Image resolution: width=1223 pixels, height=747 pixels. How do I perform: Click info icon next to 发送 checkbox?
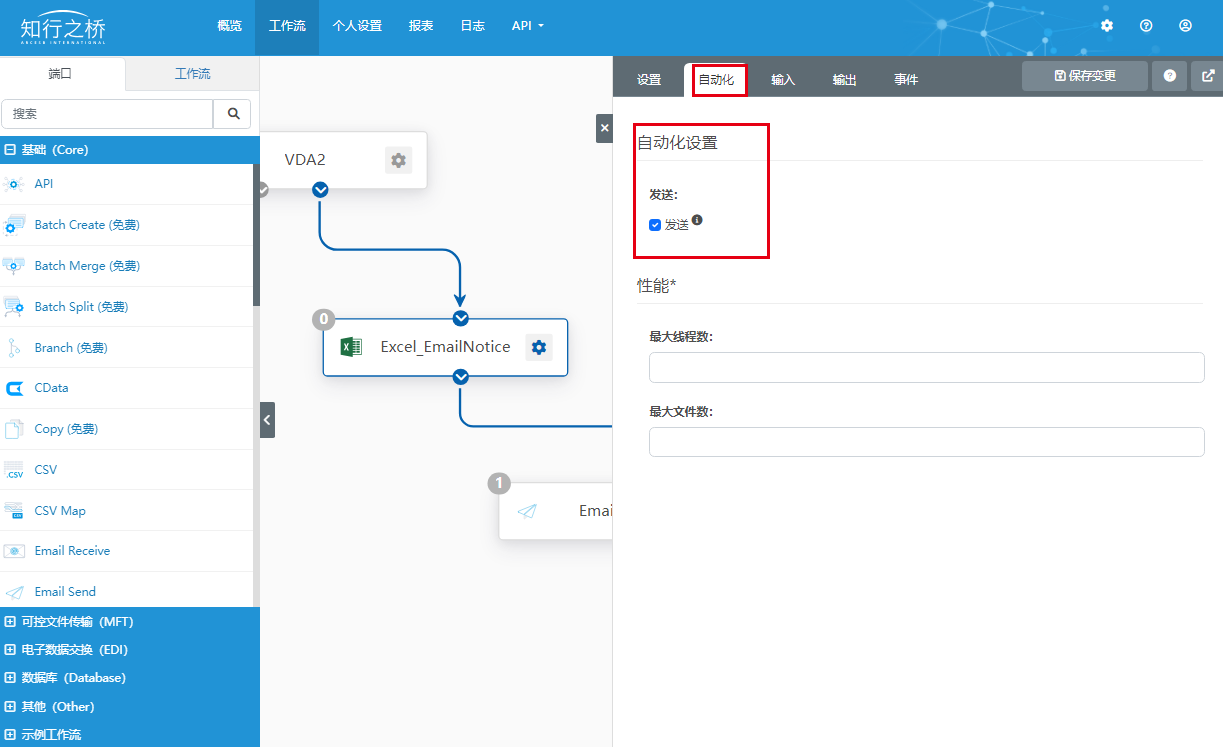(x=697, y=220)
